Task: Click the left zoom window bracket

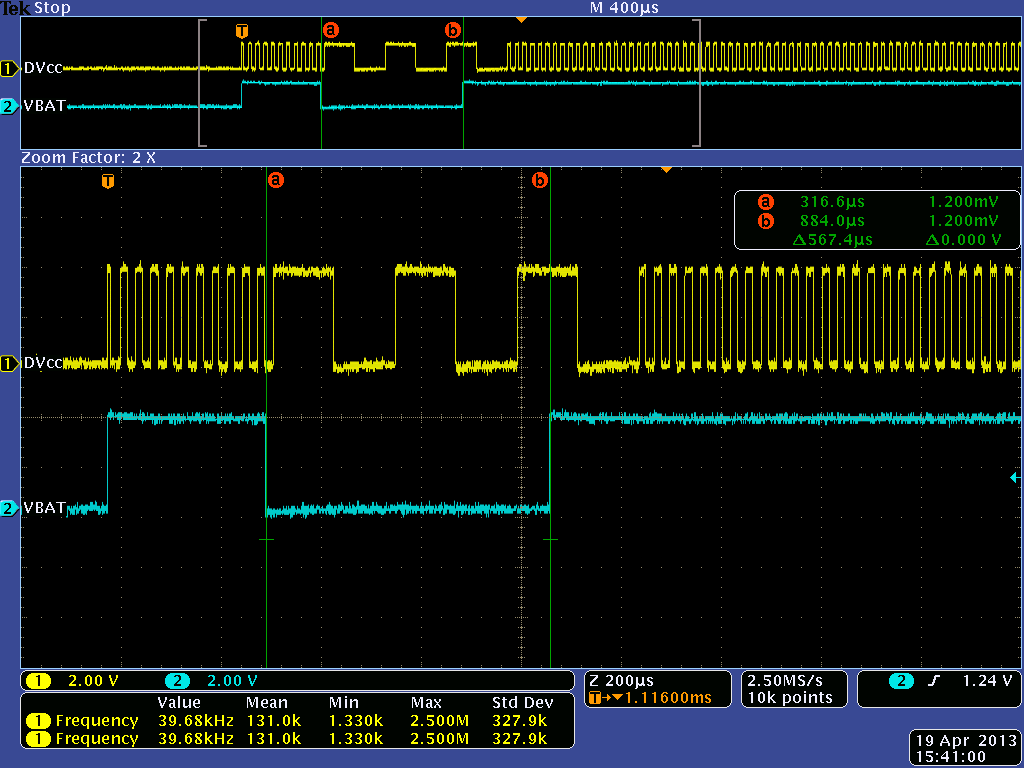Action: click(x=202, y=83)
